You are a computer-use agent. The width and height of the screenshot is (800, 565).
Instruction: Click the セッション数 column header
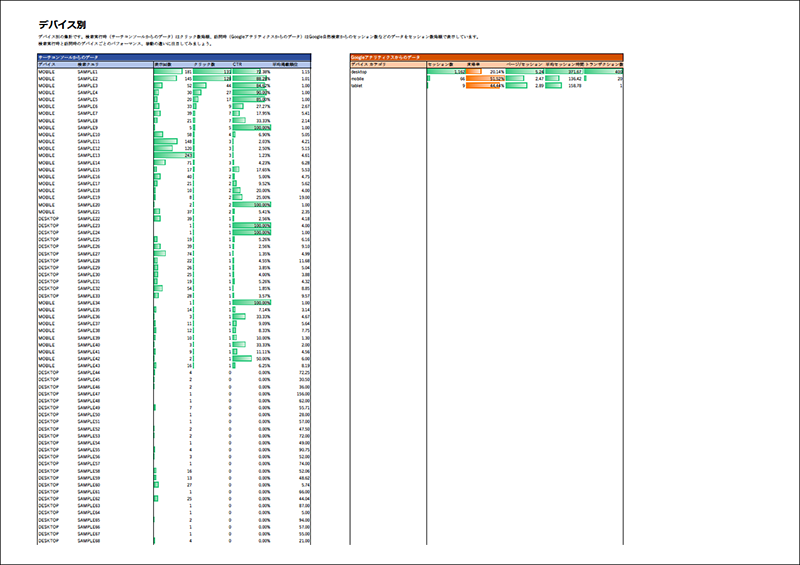[x=440, y=65]
